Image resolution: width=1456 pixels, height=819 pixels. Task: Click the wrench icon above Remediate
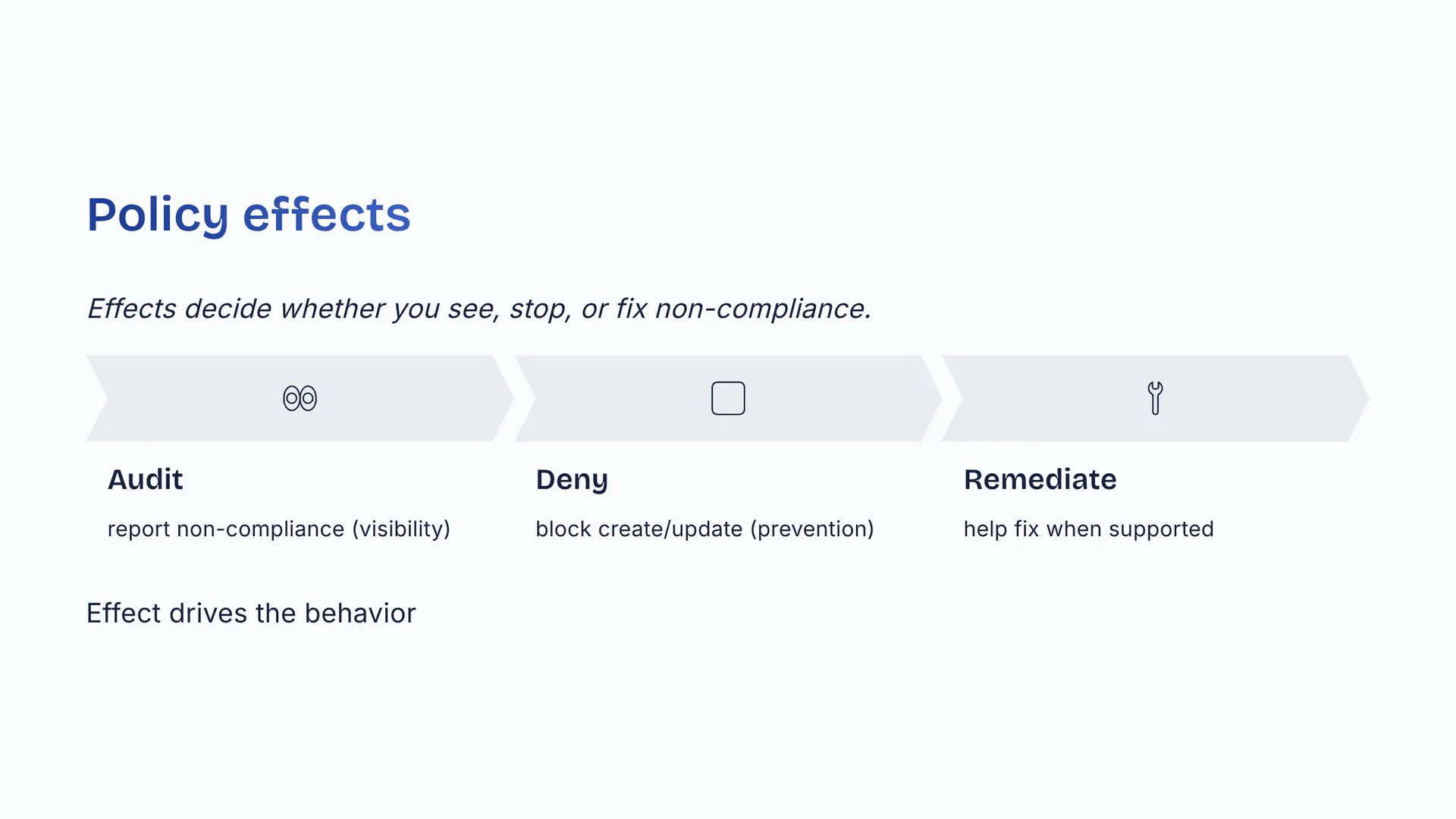(x=1155, y=398)
